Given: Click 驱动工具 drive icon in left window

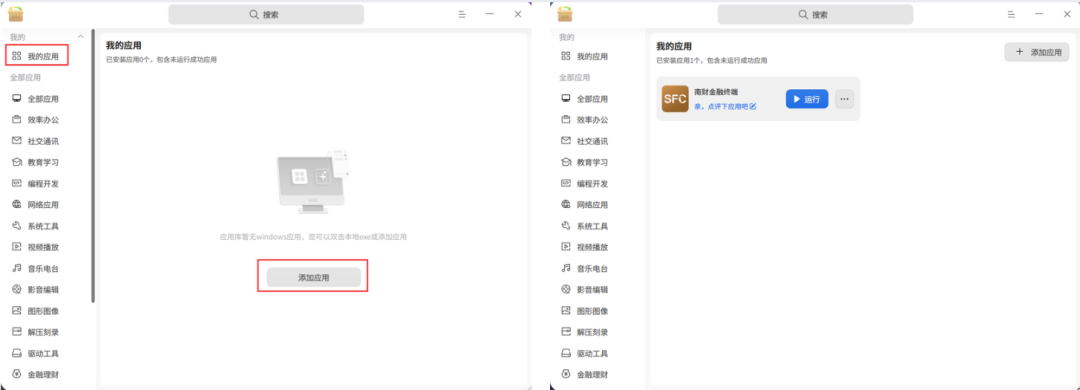Looking at the screenshot, I should [17, 353].
